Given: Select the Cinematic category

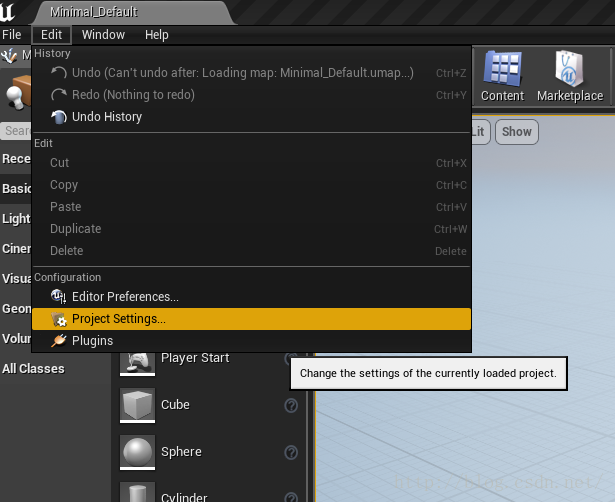Looking at the screenshot, I should (x=16, y=249).
